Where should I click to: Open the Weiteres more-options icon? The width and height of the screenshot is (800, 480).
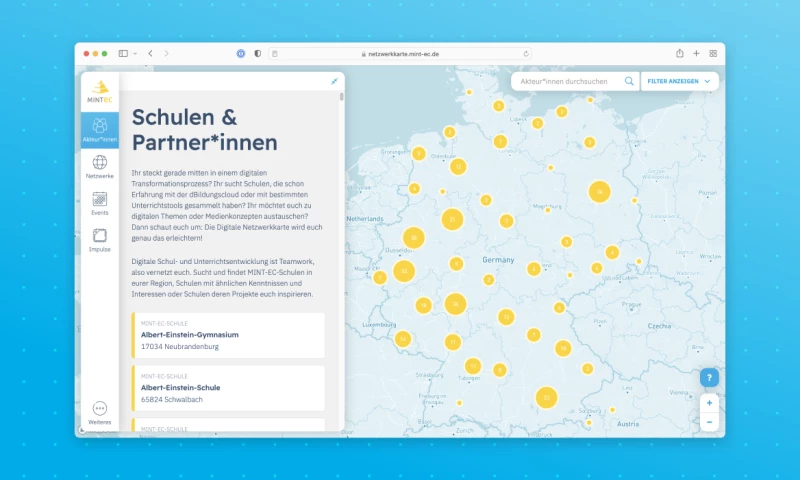[x=99, y=409]
